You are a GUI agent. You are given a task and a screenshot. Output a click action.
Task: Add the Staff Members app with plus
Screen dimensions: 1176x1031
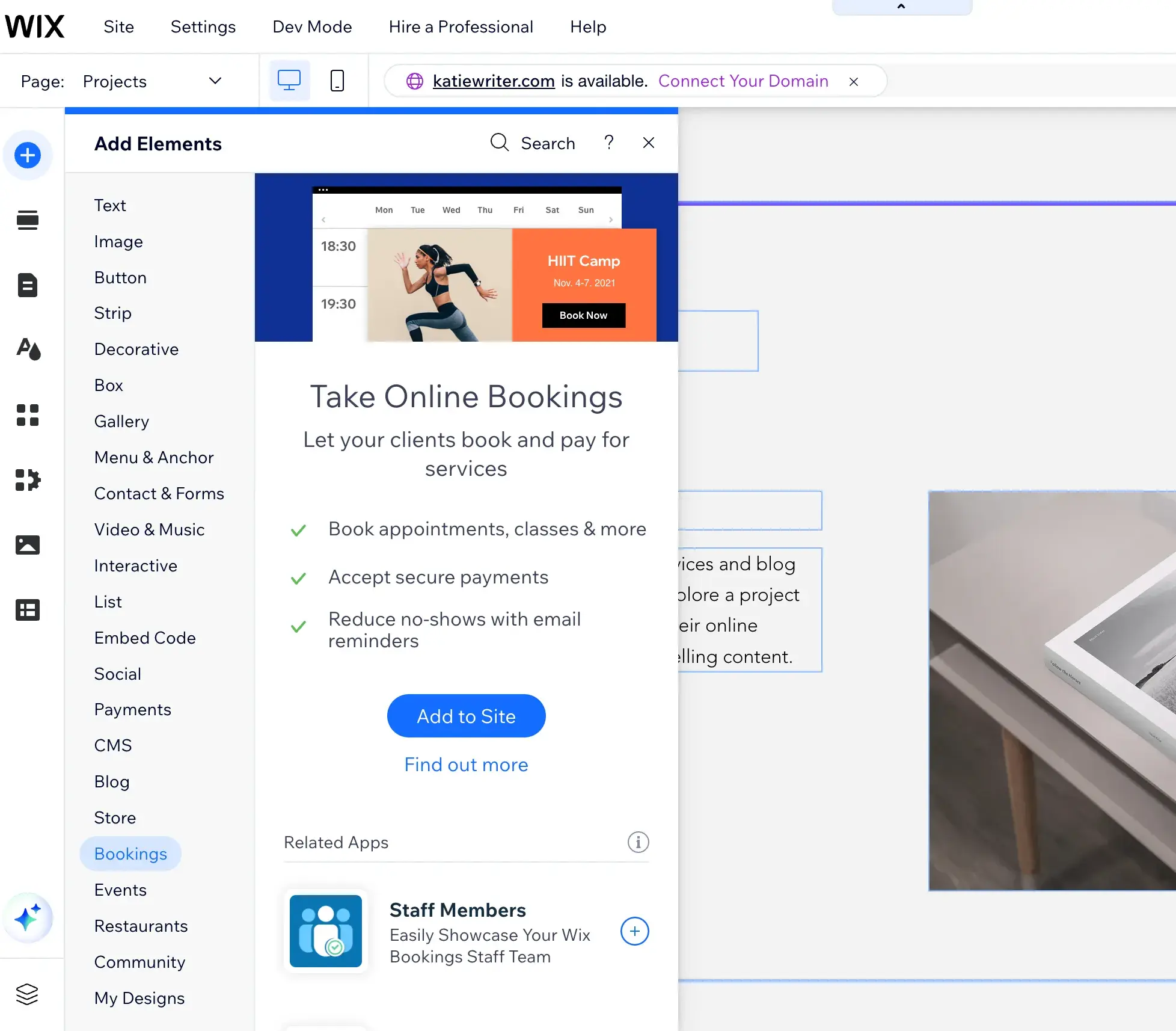pyautogui.click(x=634, y=931)
